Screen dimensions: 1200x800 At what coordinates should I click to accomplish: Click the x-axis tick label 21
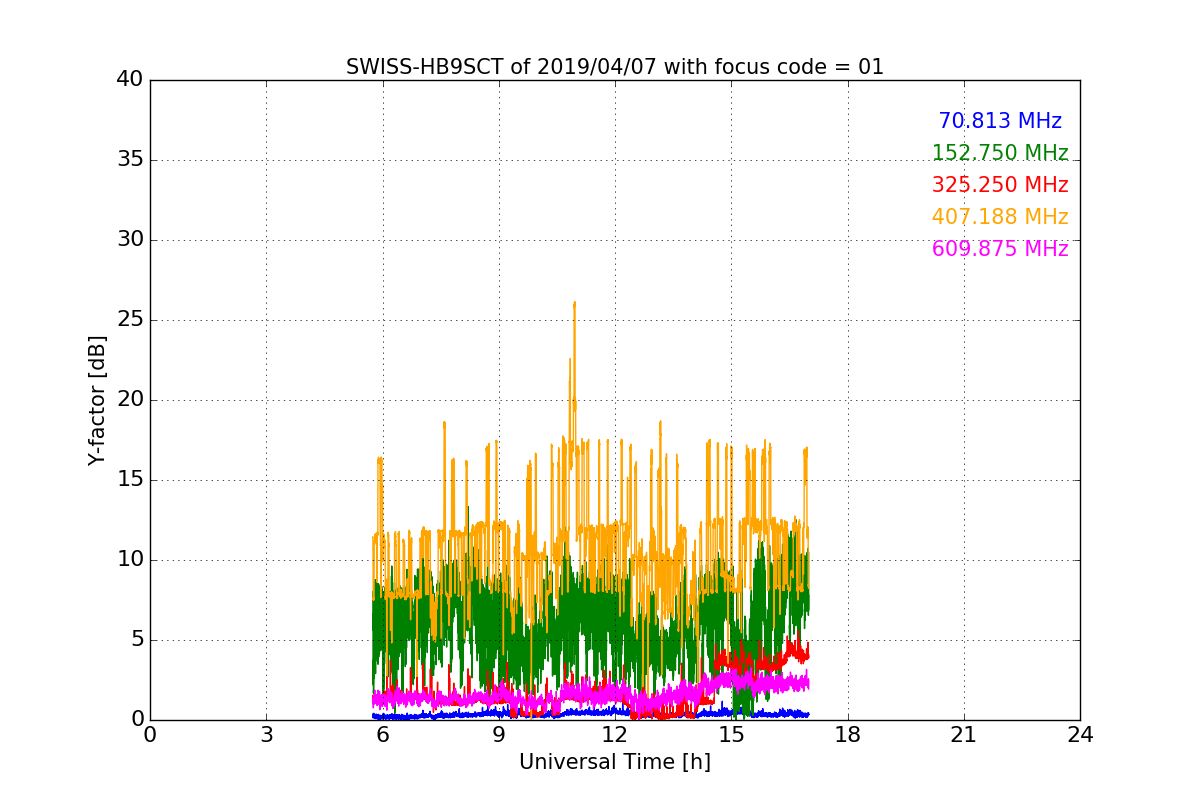[964, 735]
